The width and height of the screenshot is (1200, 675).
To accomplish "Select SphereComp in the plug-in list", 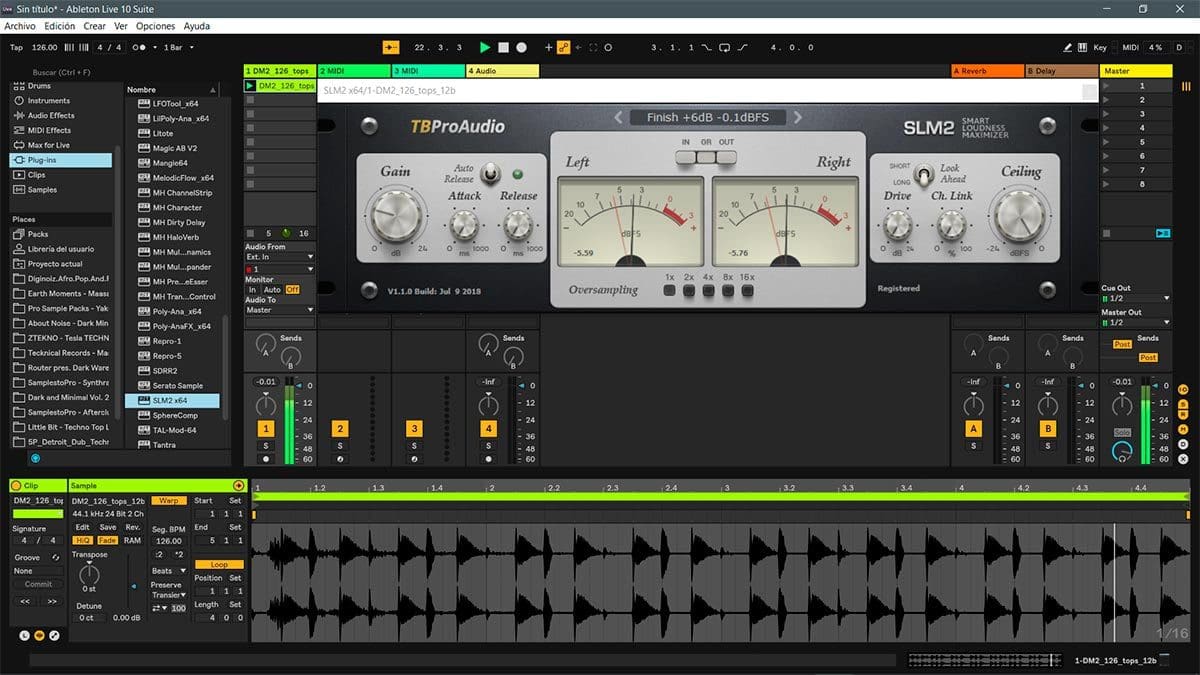I will coord(175,415).
